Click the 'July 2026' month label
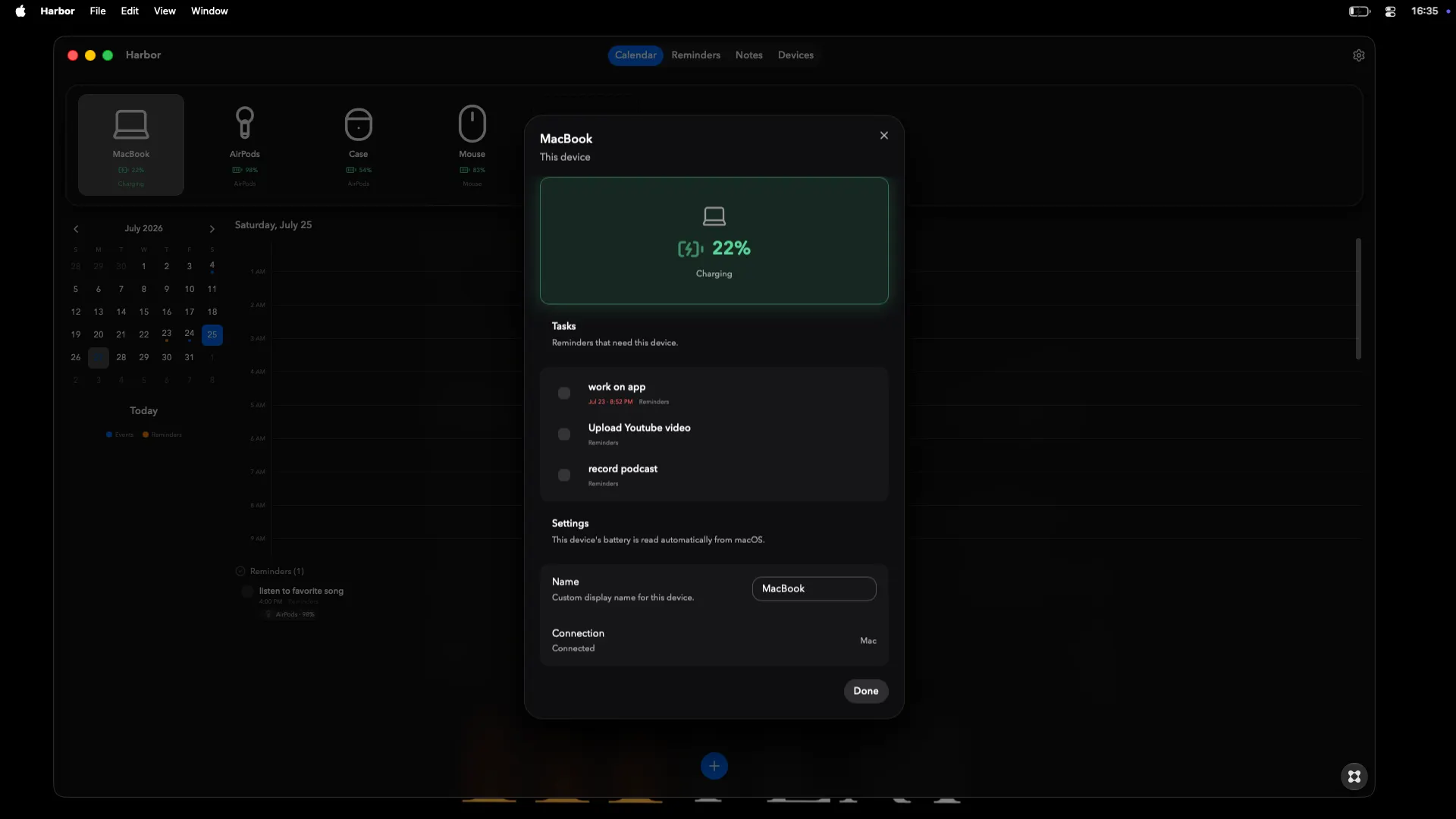Screen dimensions: 1456x819 (144, 228)
